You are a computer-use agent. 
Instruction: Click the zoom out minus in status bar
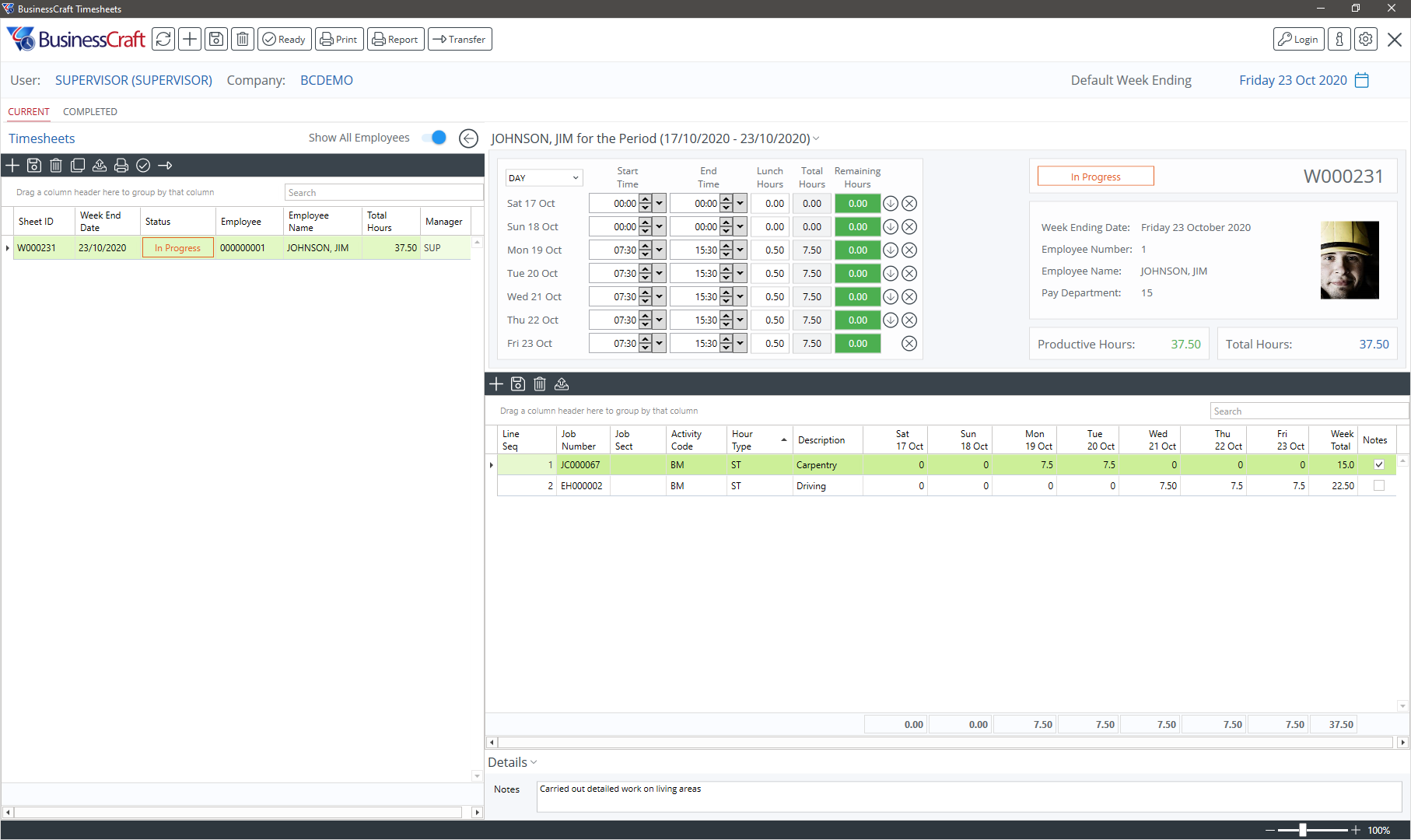click(1270, 830)
